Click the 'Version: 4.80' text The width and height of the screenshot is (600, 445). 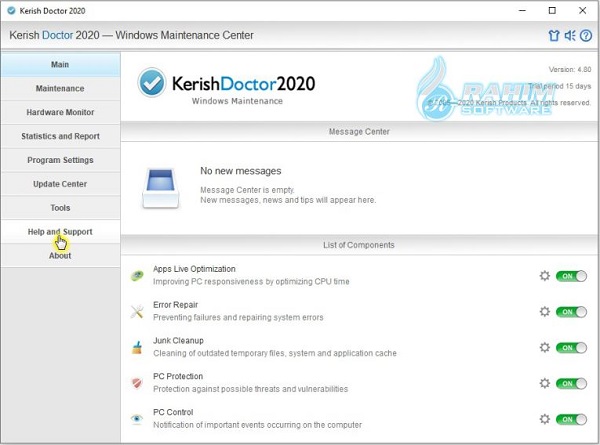tap(570, 70)
